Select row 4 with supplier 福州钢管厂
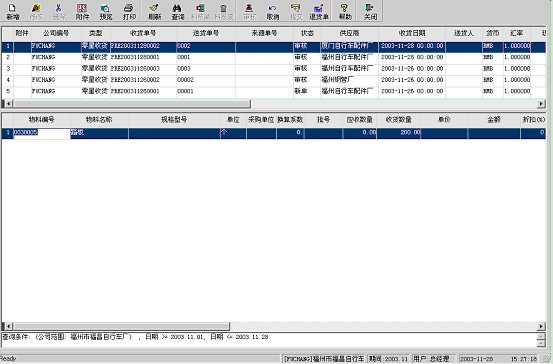The width and height of the screenshot is (553, 364). 274,80
